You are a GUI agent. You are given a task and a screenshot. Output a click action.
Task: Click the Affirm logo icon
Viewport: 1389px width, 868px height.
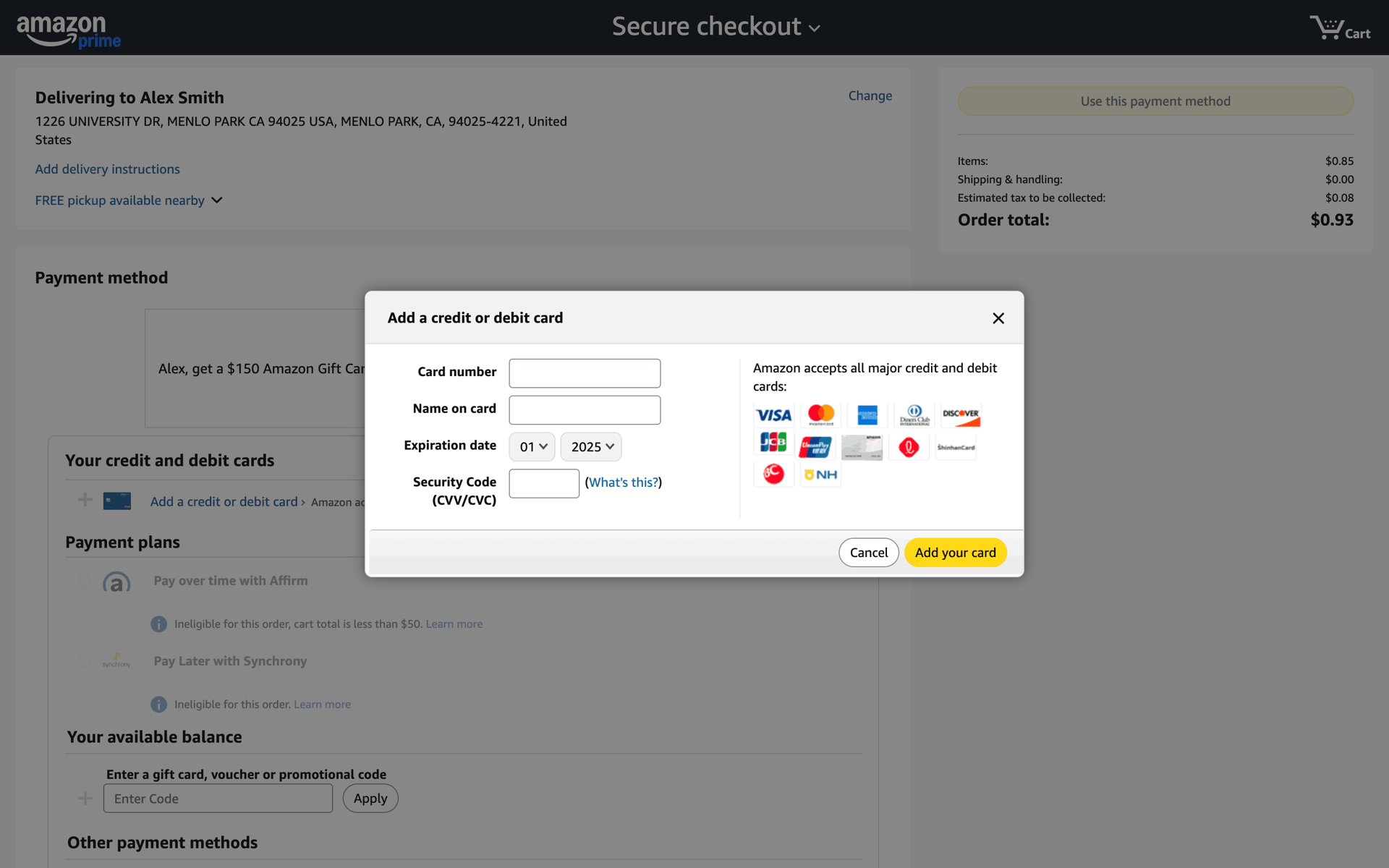point(116,582)
